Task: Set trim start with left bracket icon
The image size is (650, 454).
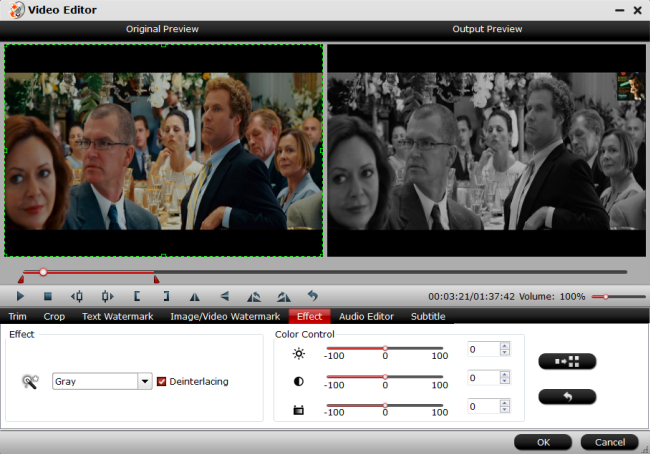Action: pos(137,296)
